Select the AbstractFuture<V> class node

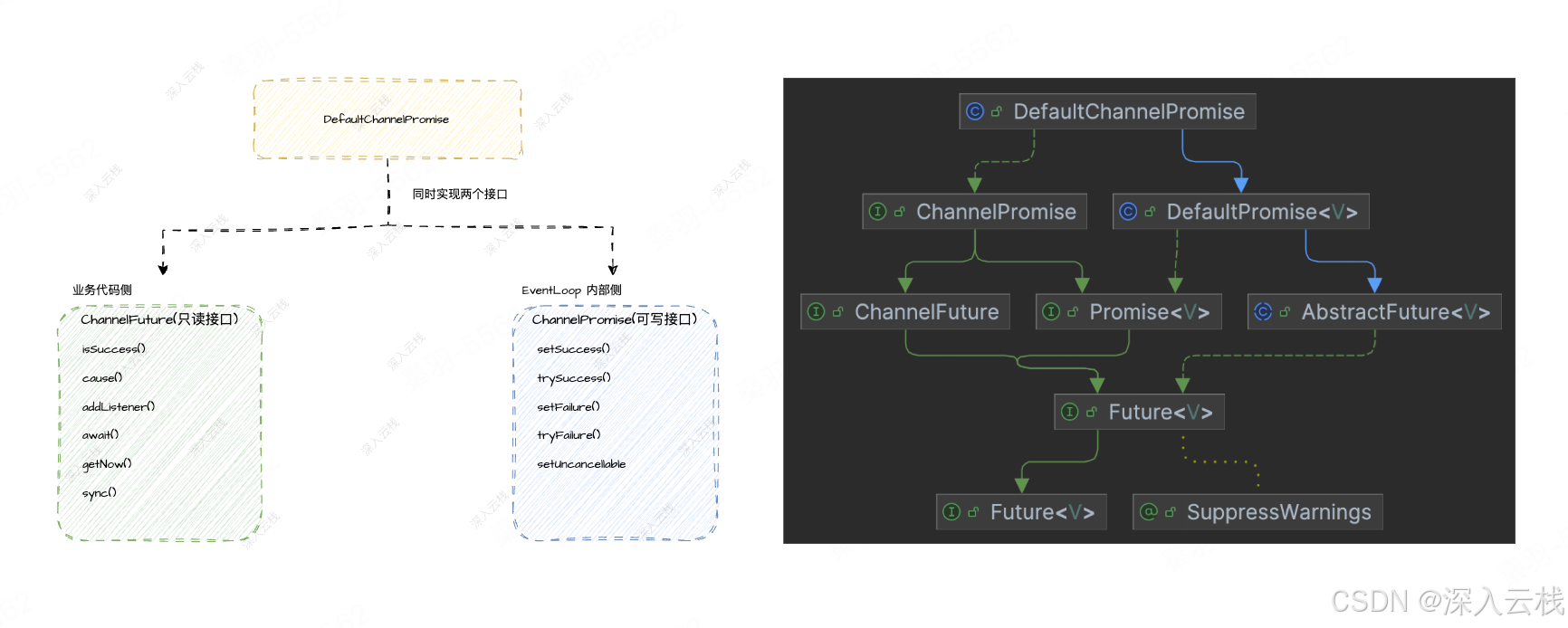1374,312
